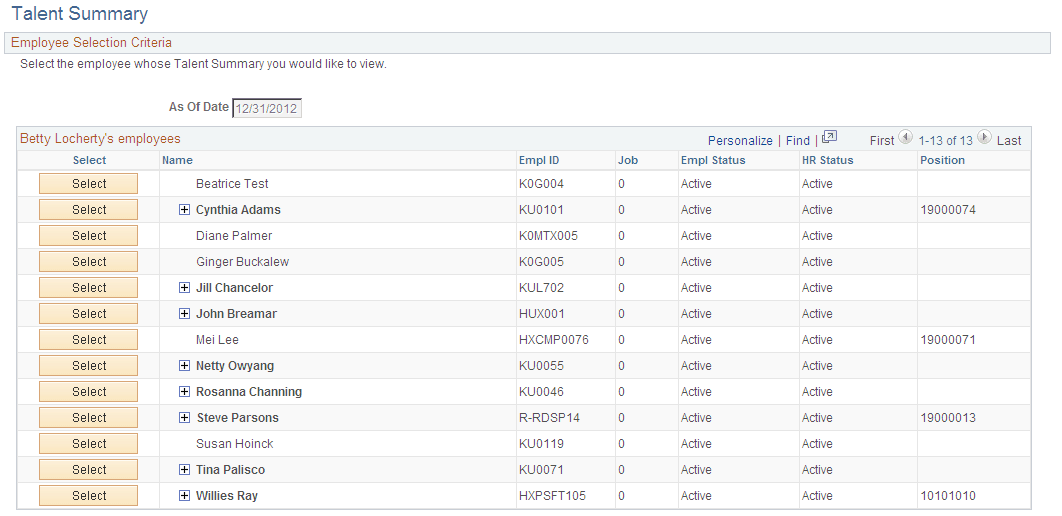The image size is (1062, 516).
Task: Click the As Of Date field
Action: [x=267, y=108]
